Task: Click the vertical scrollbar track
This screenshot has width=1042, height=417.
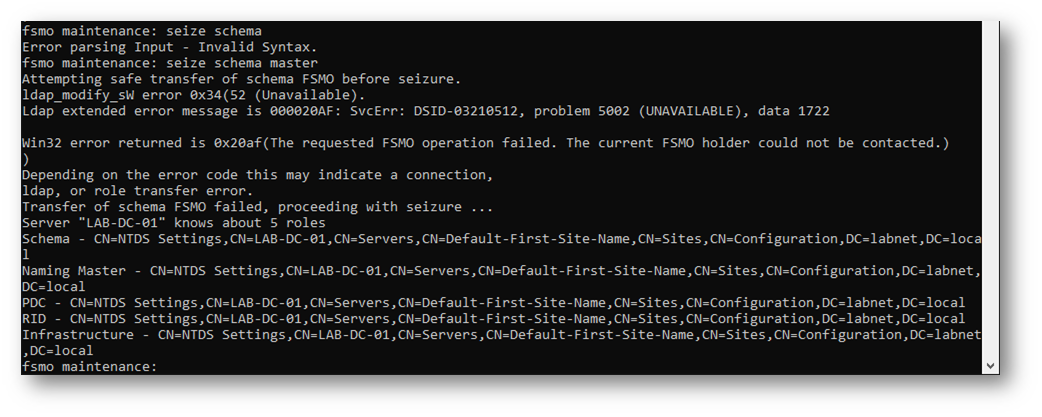Action: (990, 190)
